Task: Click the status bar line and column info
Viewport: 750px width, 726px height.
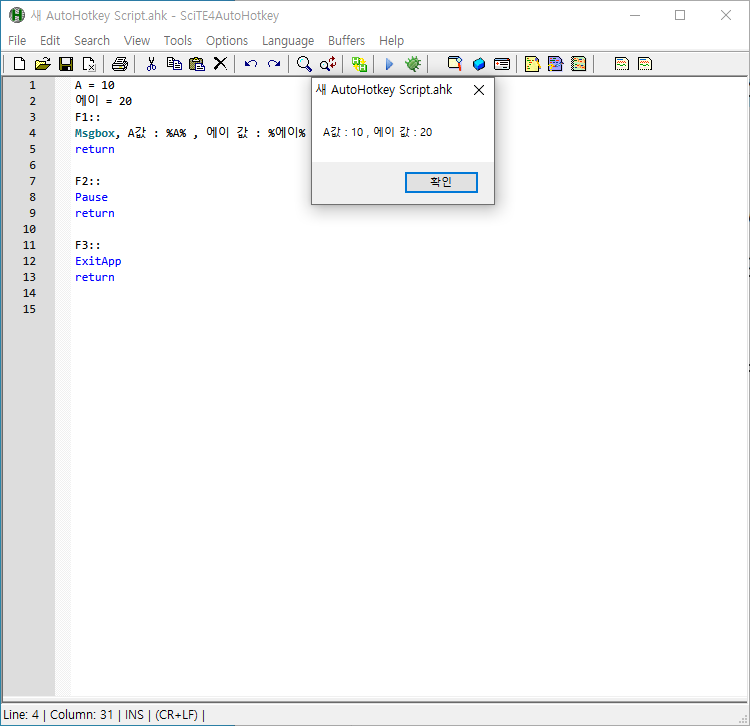Action: tap(58, 715)
